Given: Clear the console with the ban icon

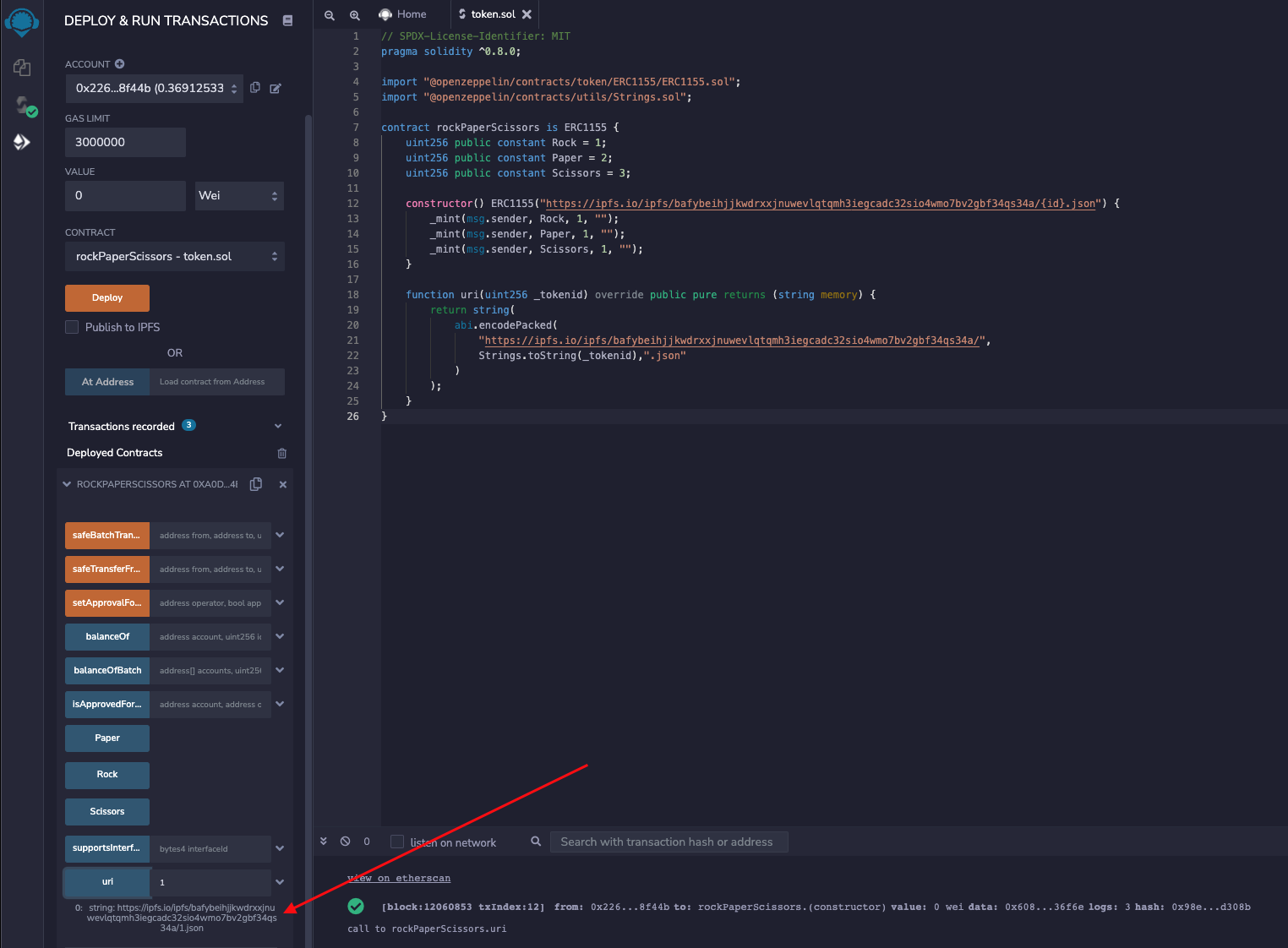Looking at the screenshot, I should click(345, 842).
